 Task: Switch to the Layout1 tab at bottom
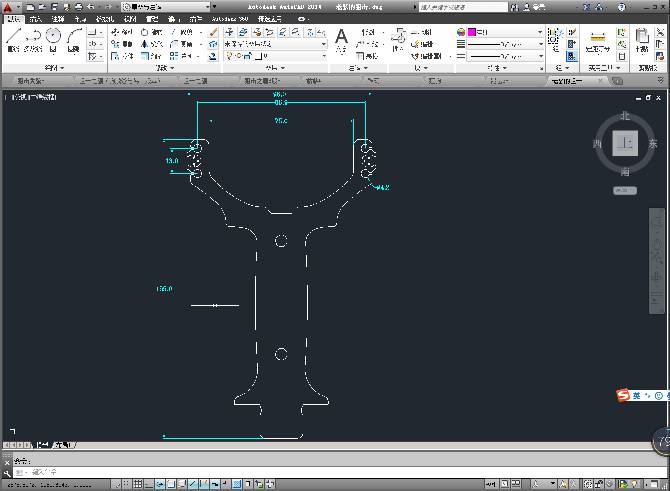coord(63,445)
